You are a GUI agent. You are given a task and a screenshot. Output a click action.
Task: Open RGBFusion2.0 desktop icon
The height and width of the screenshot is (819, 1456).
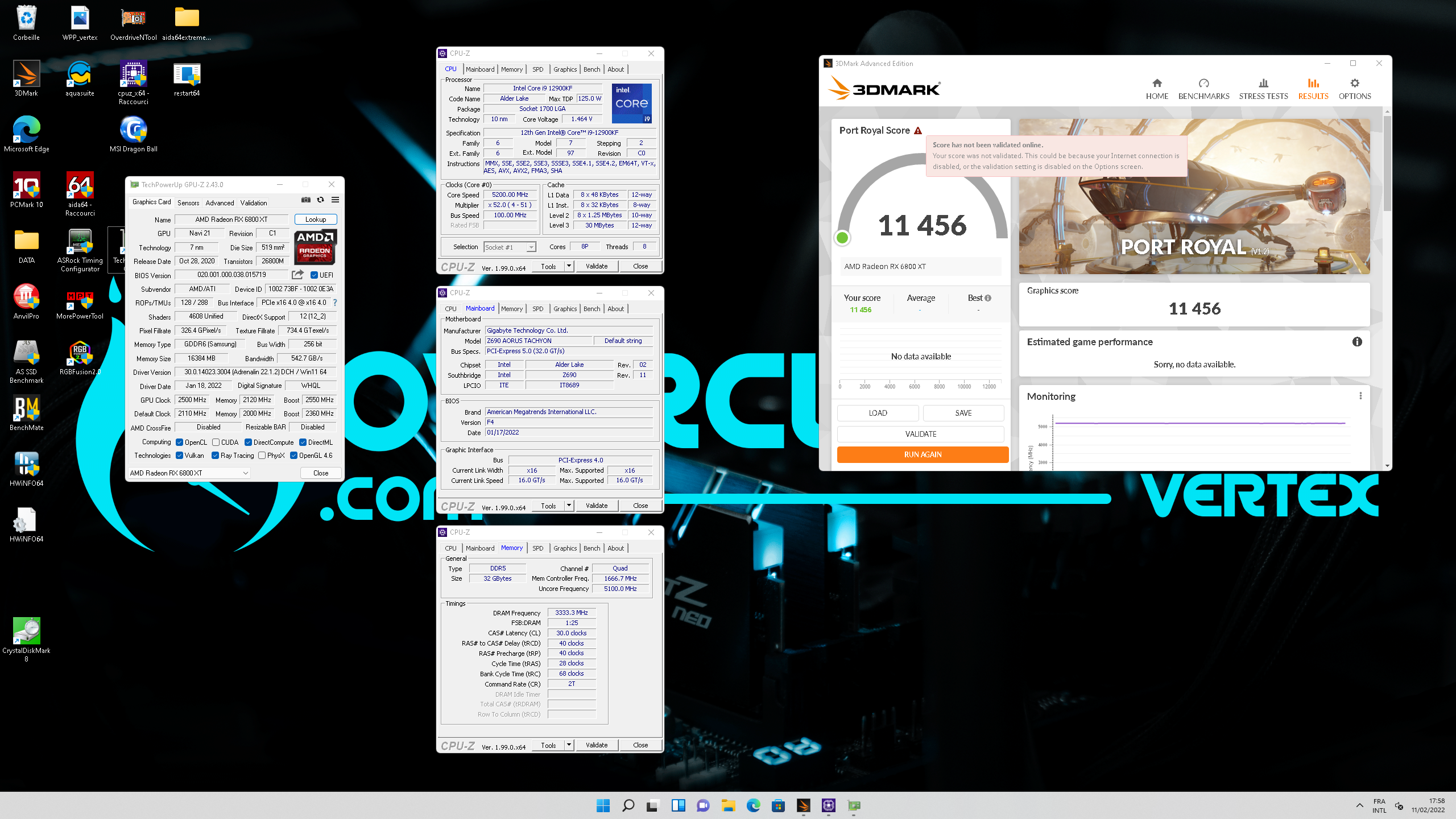(x=80, y=357)
